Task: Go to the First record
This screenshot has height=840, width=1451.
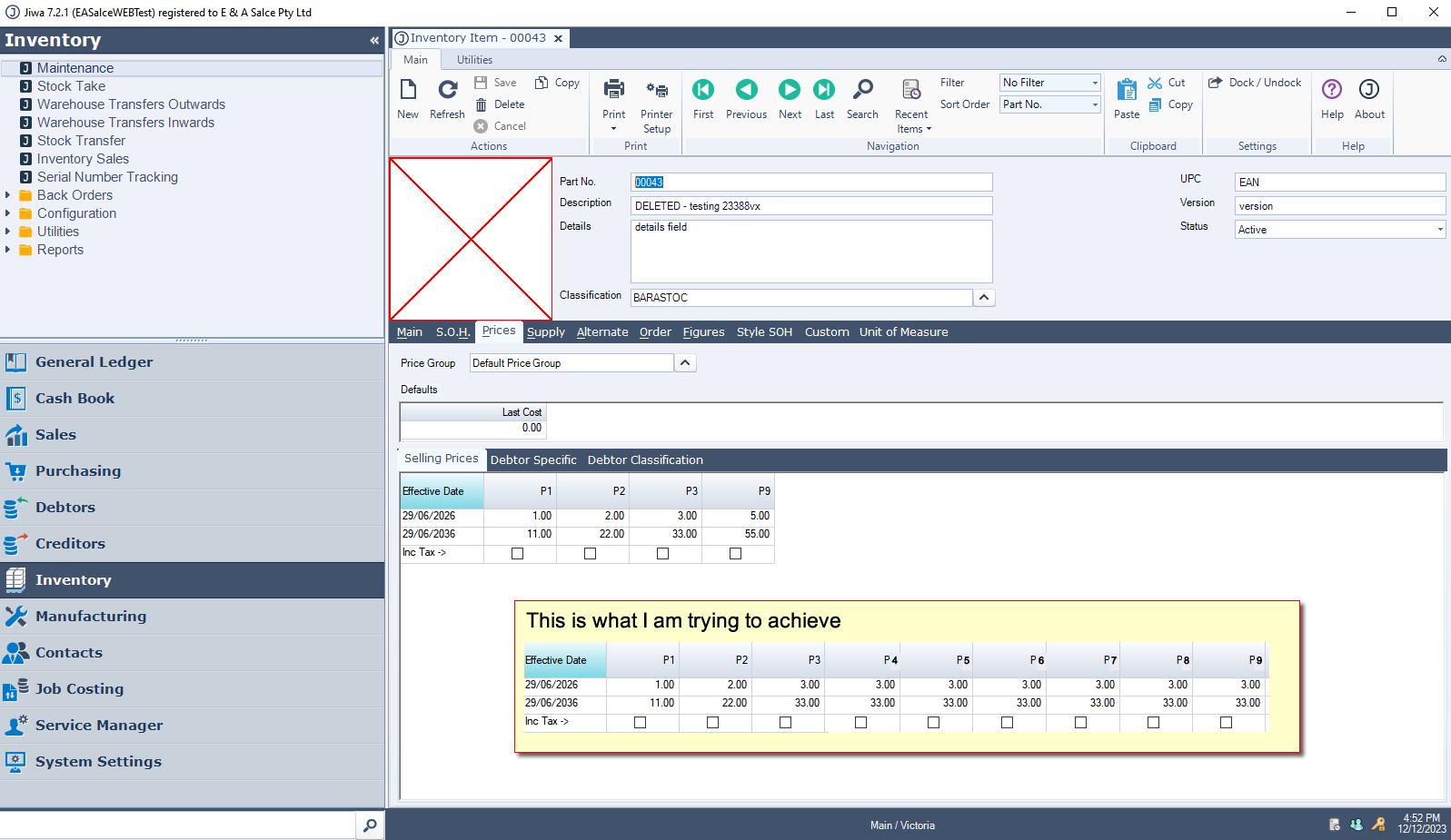Action: [703, 90]
